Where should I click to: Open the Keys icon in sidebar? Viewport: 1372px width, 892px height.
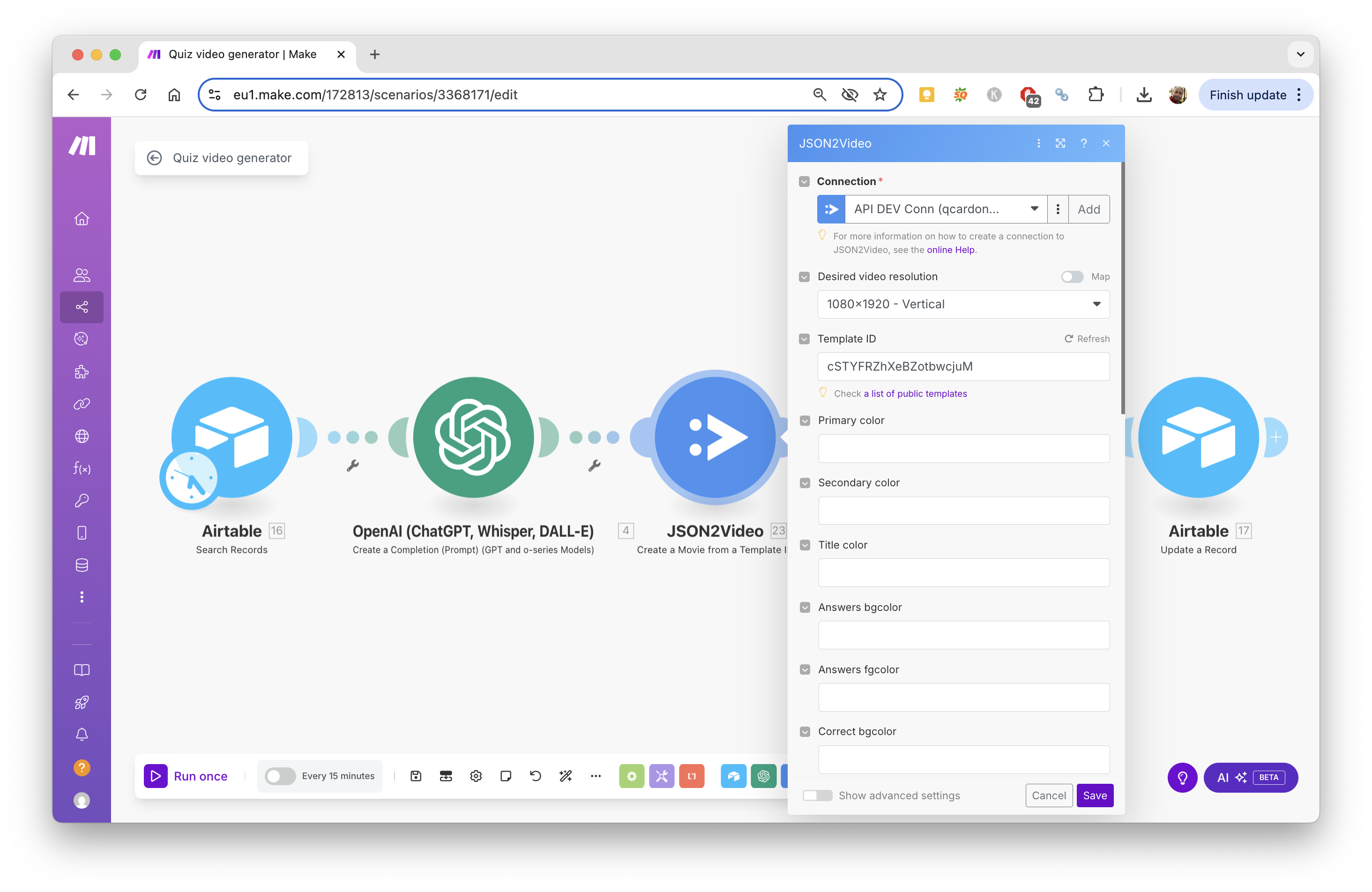point(82,501)
